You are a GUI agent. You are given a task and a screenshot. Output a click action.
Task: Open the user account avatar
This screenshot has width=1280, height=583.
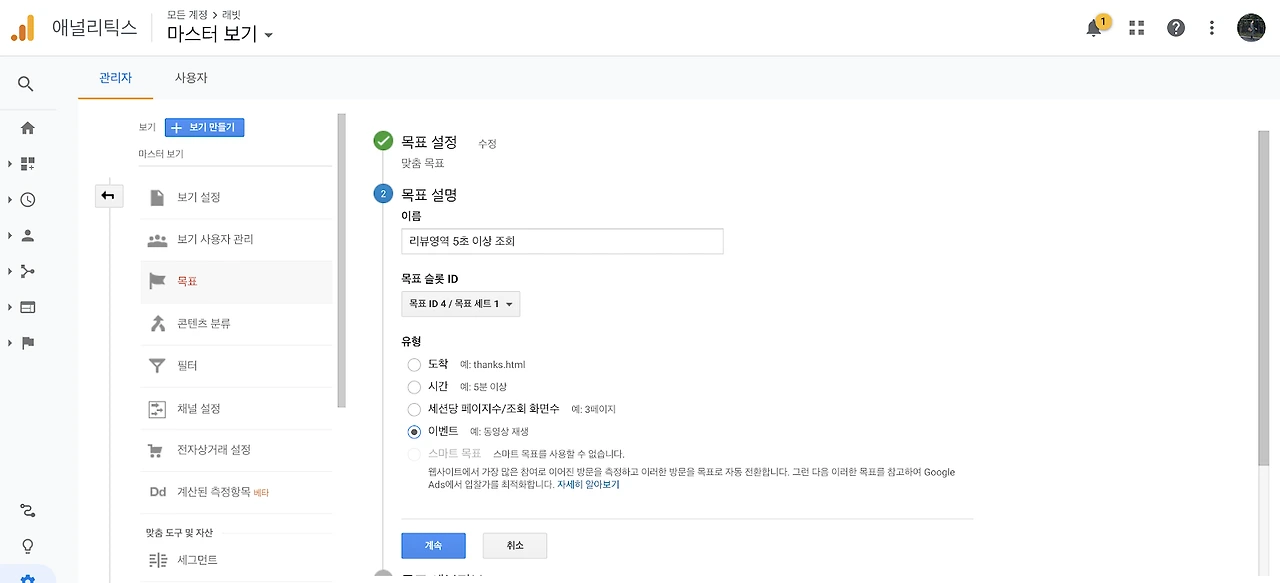point(1251,28)
